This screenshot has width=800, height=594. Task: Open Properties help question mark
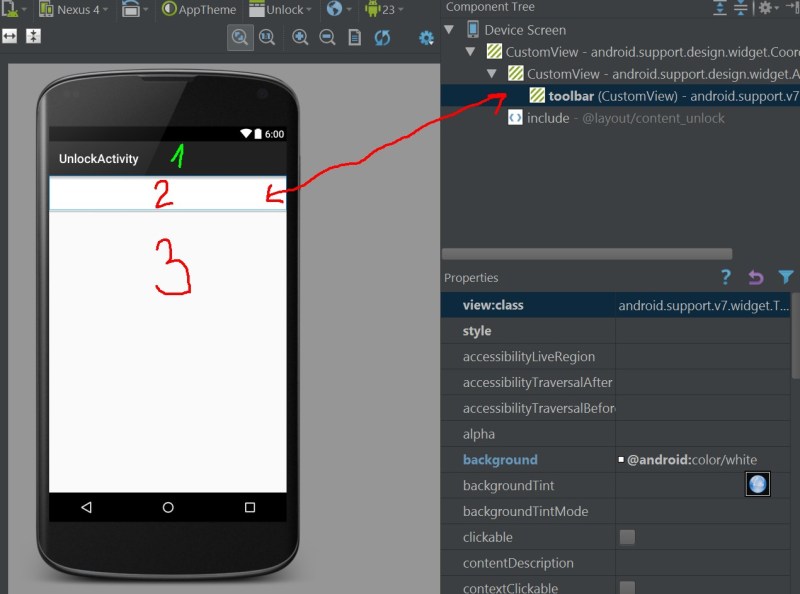pyautogui.click(x=726, y=277)
